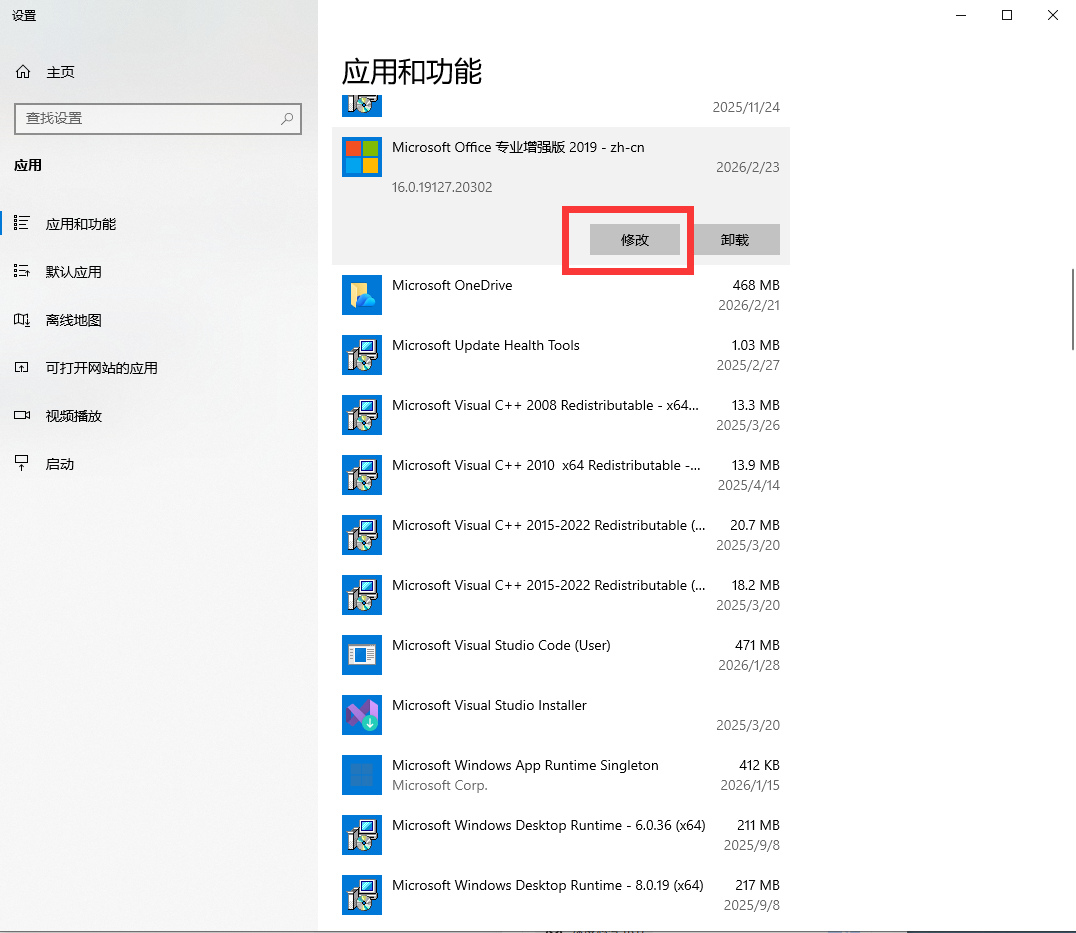Click the Desktop Runtime 6.0.36 icon
The image size is (1076, 933).
coord(362,835)
